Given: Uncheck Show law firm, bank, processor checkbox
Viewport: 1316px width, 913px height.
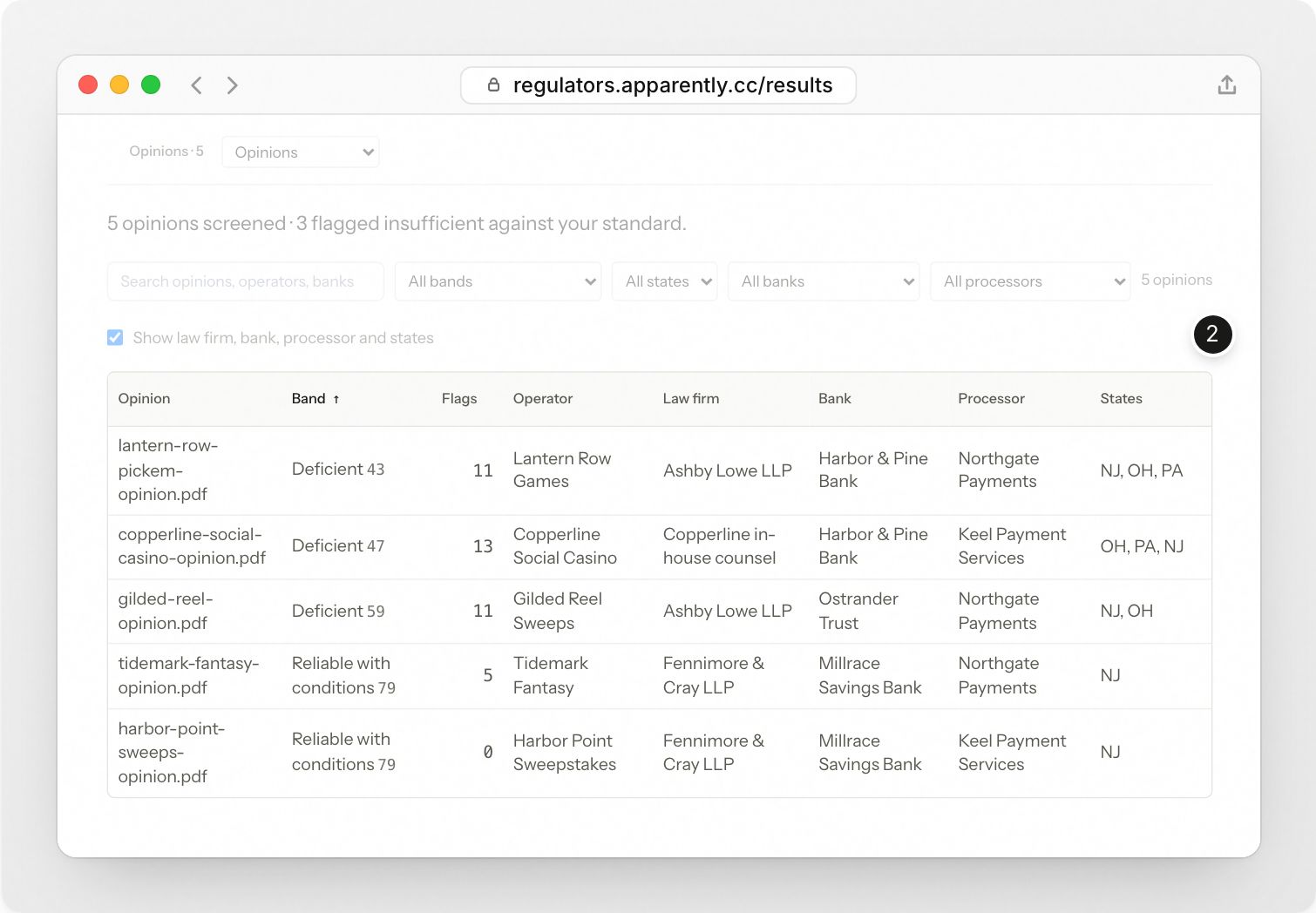Looking at the screenshot, I should click(x=115, y=337).
